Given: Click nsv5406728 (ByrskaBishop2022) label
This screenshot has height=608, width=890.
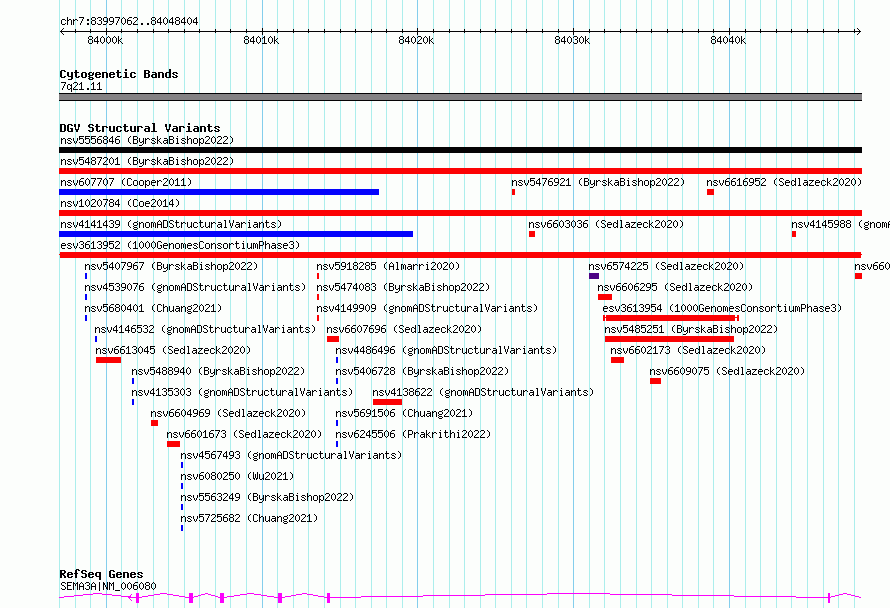Looking at the screenshot, I should coord(422,371).
